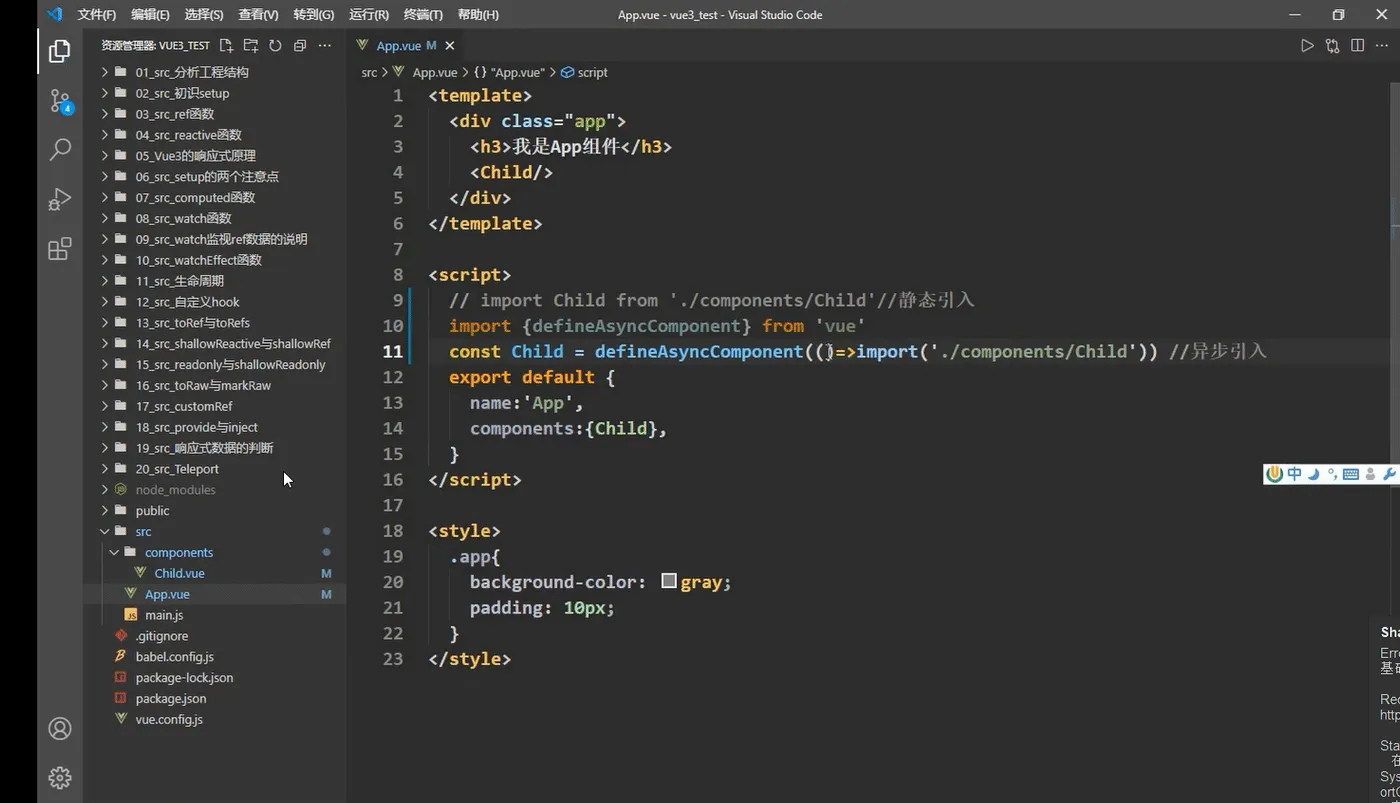Click line number 11 in gutter
The height and width of the screenshot is (803, 1400).
click(392, 351)
